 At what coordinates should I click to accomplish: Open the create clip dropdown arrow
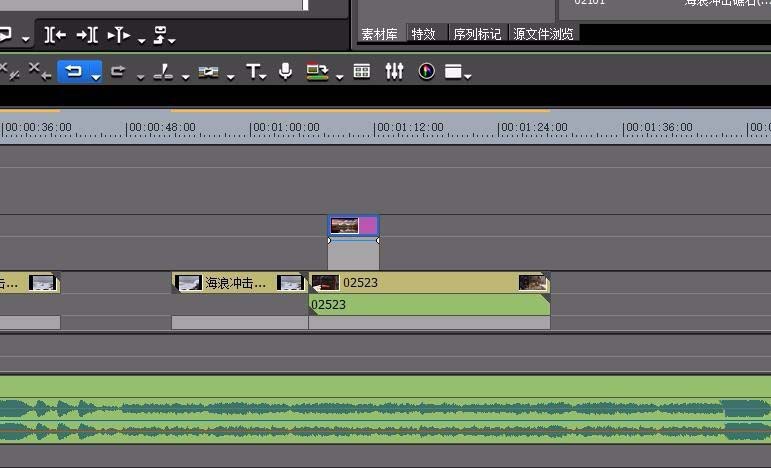pyautogui.click(x=340, y=77)
